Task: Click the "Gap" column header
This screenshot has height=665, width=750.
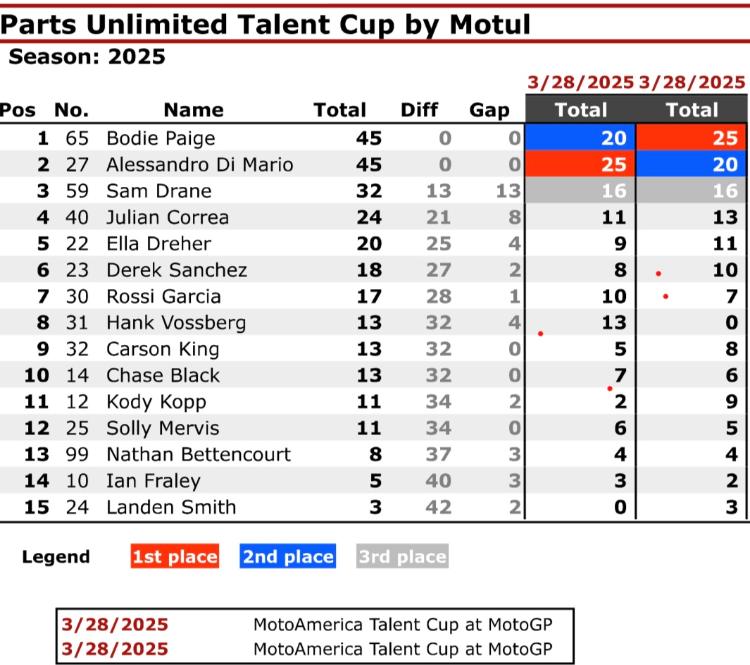Action: (x=489, y=110)
